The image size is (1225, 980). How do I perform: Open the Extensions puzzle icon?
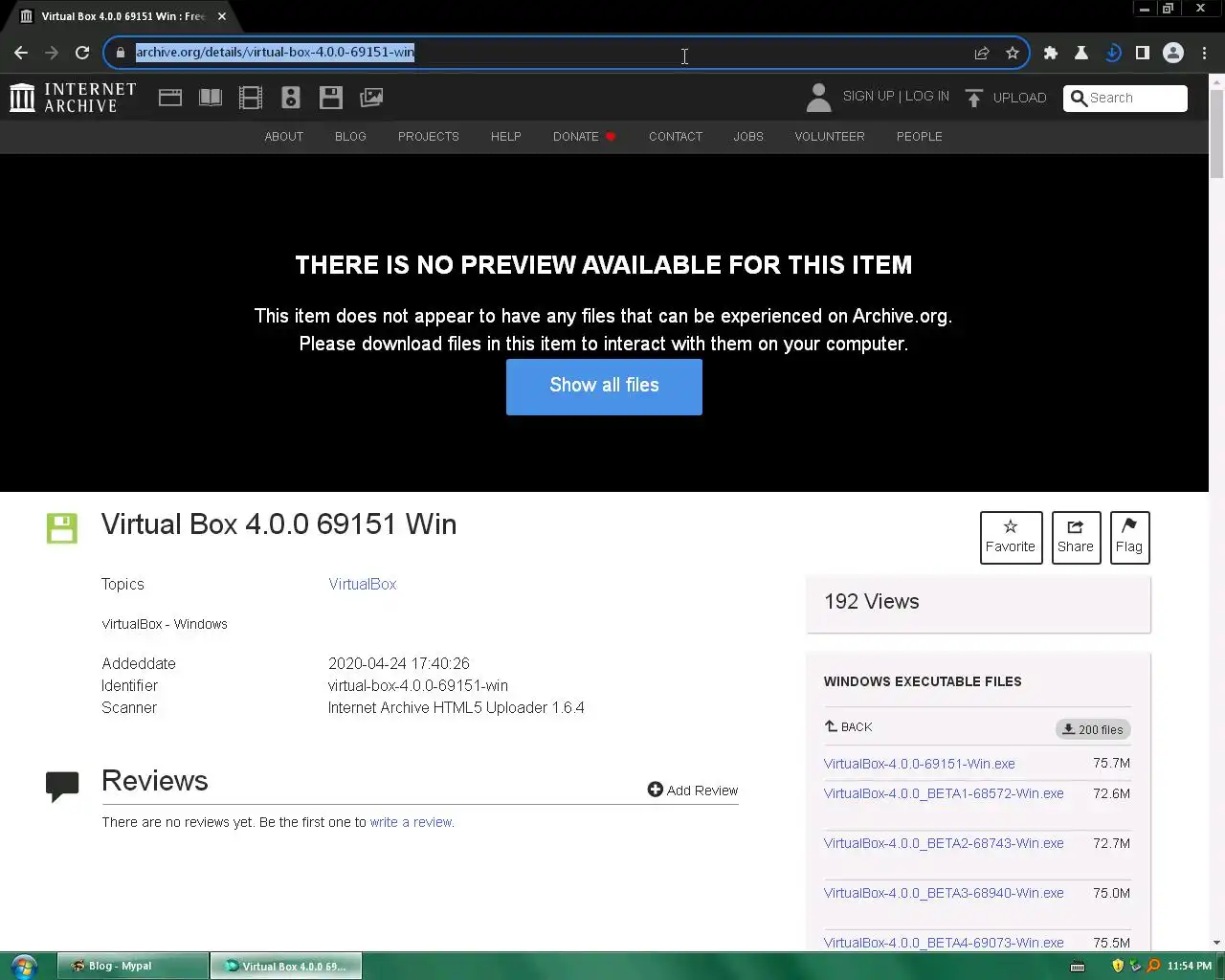(1051, 53)
